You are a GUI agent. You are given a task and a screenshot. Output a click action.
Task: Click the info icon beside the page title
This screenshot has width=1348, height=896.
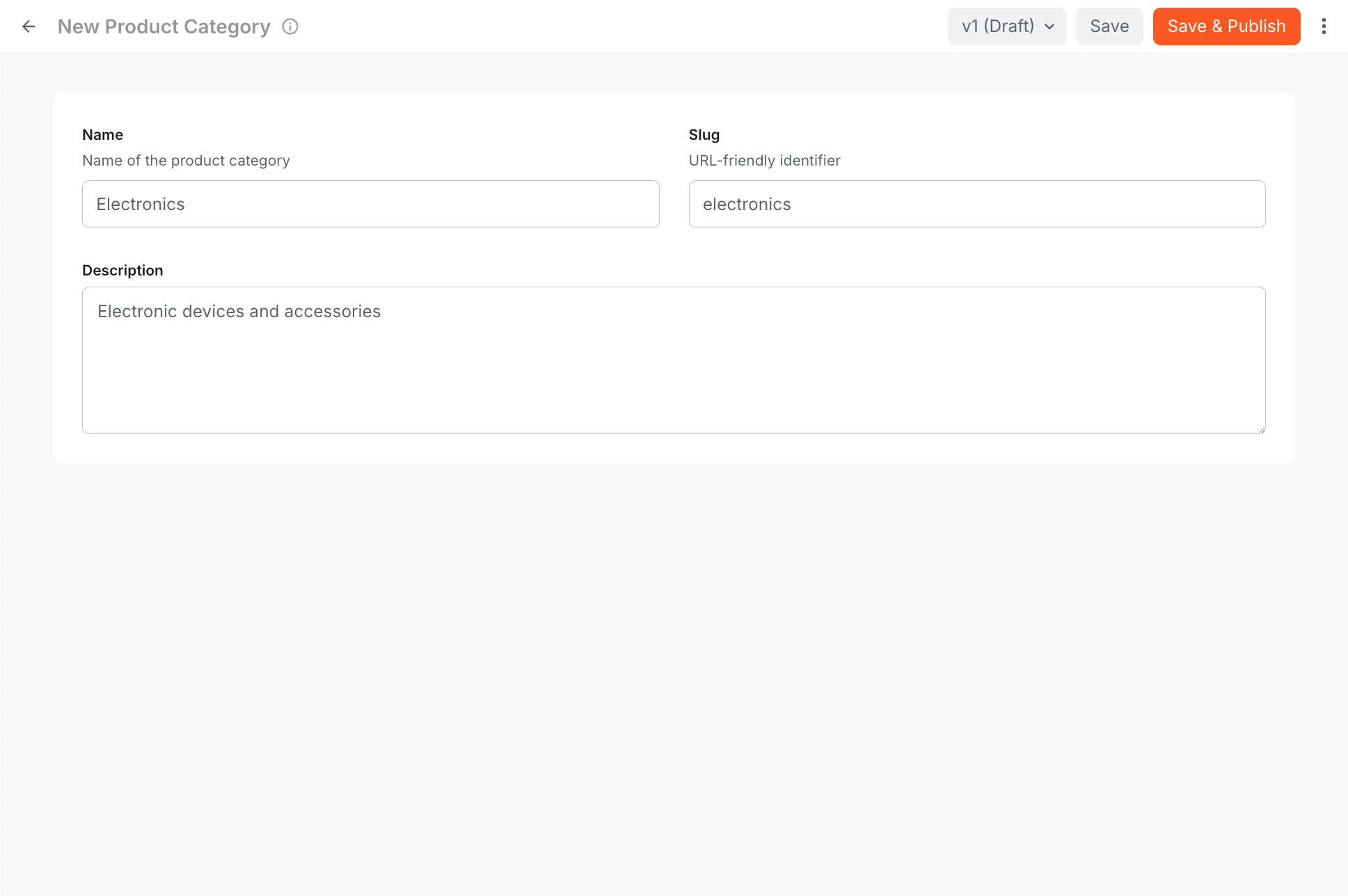pyautogui.click(x=290, y=26)
